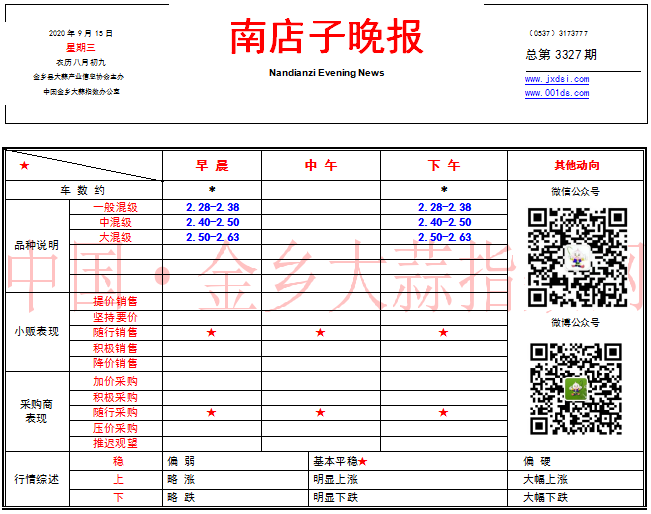Click the phone number (0537) 3173777
The width and height of the screenshot is (651, 514).
click(x=558, y=33)
